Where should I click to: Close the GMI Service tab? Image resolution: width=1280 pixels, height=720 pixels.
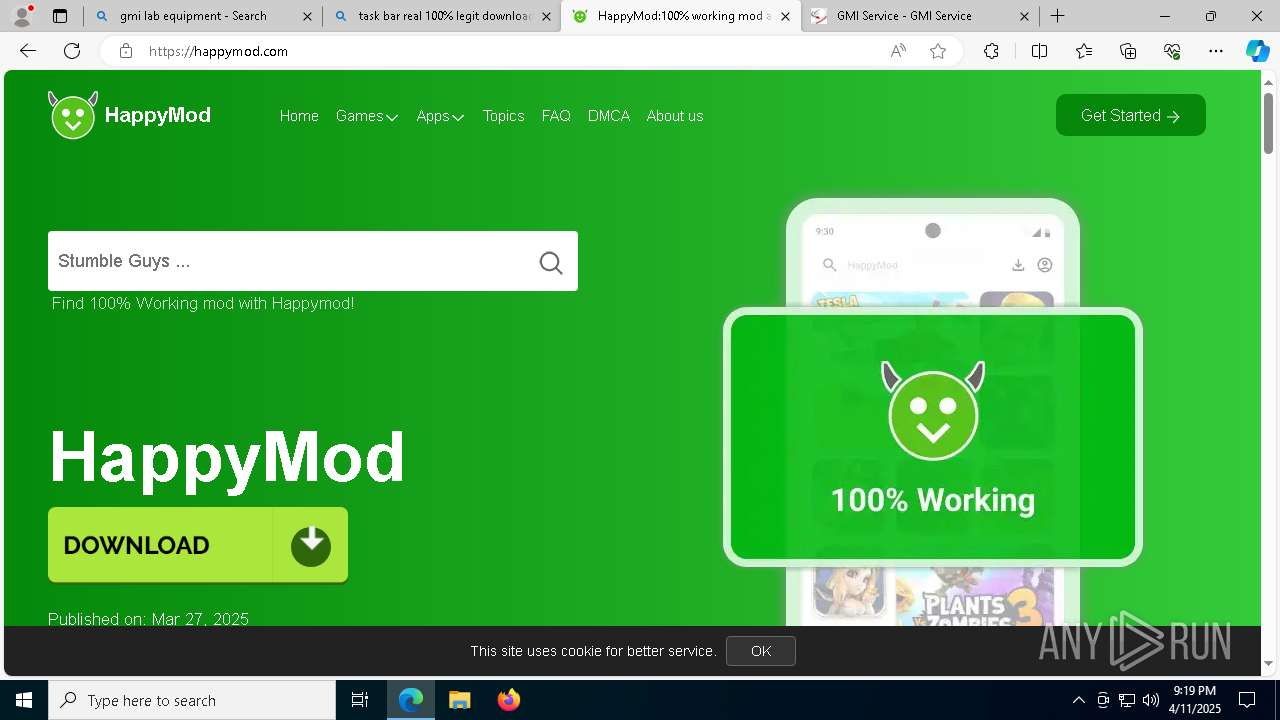click(x=1024, y=16)
